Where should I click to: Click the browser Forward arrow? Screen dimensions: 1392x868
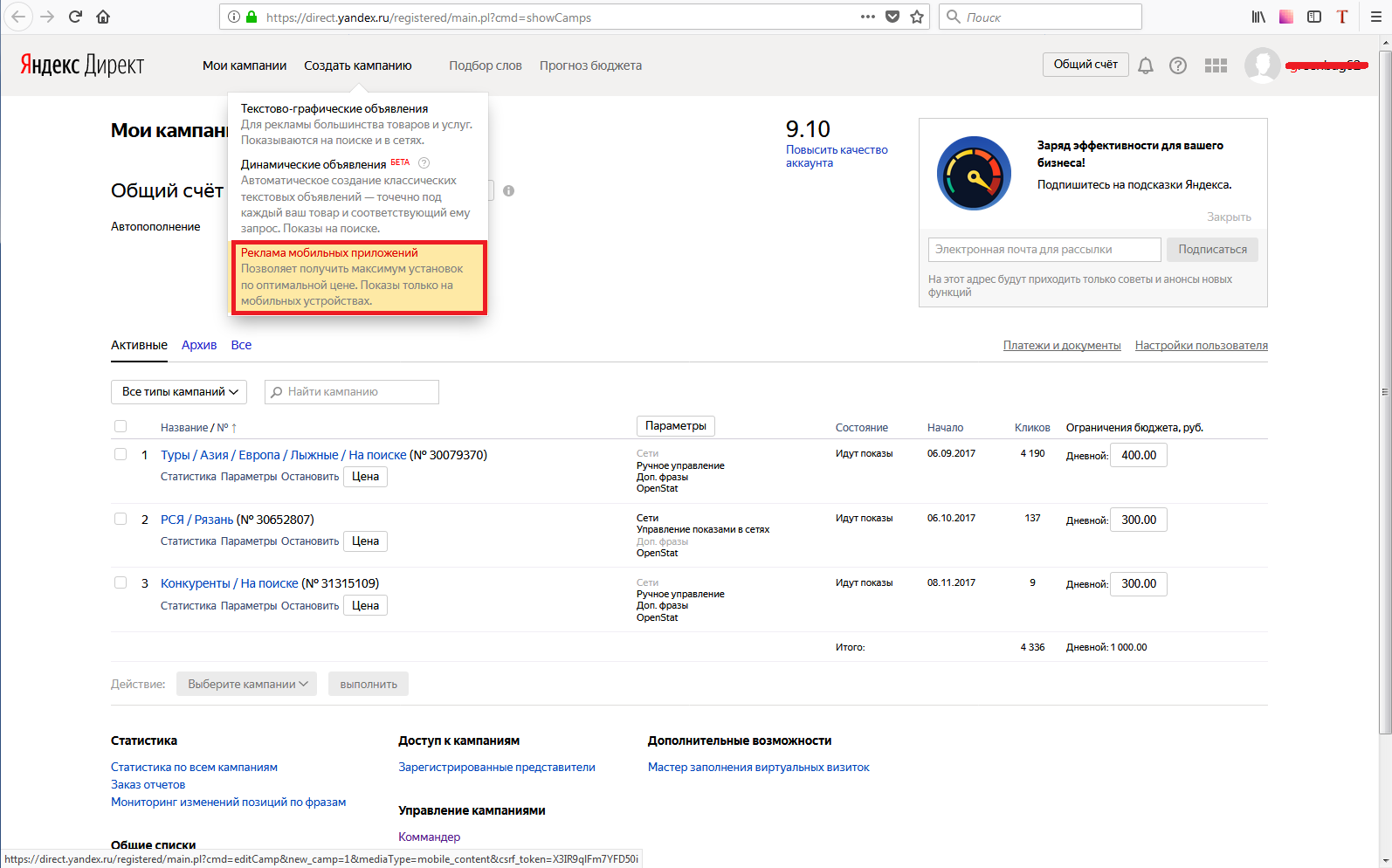[47, 17]
